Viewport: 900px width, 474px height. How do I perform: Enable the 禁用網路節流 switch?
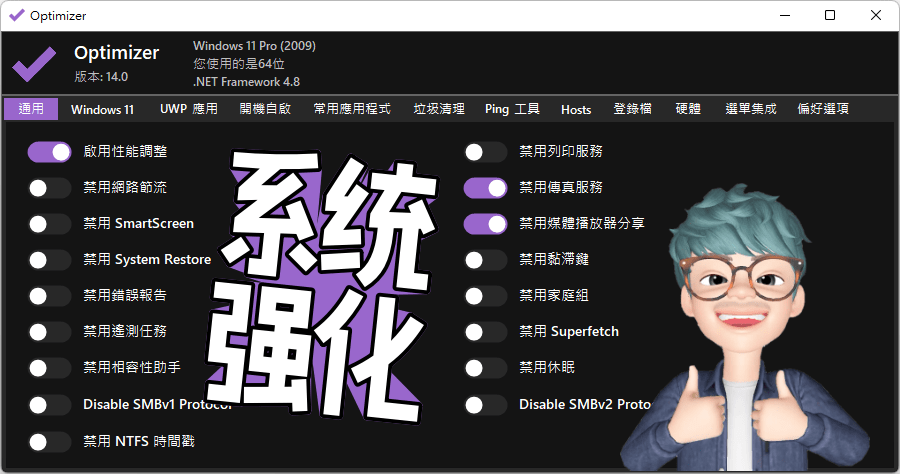(49, 187)
